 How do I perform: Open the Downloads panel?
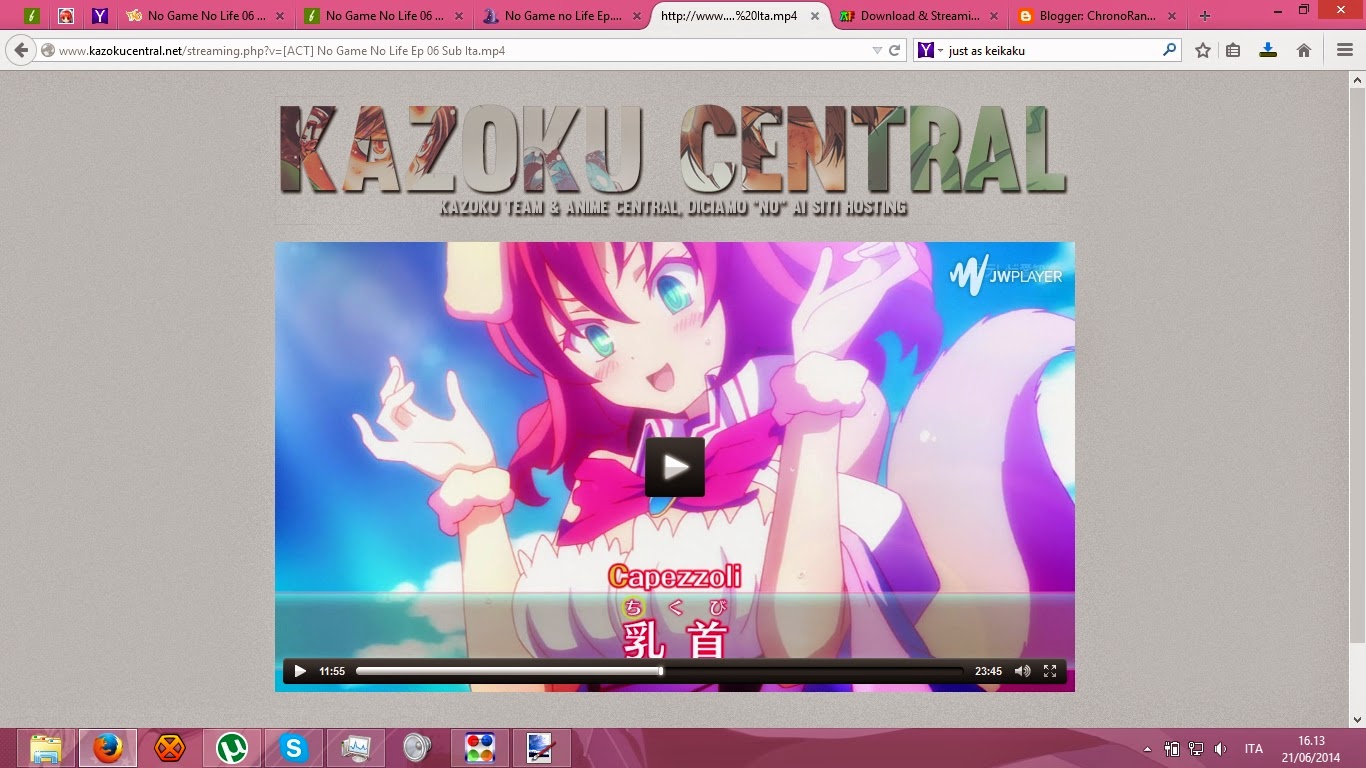pyautogui.click(x=1268, y=50)
